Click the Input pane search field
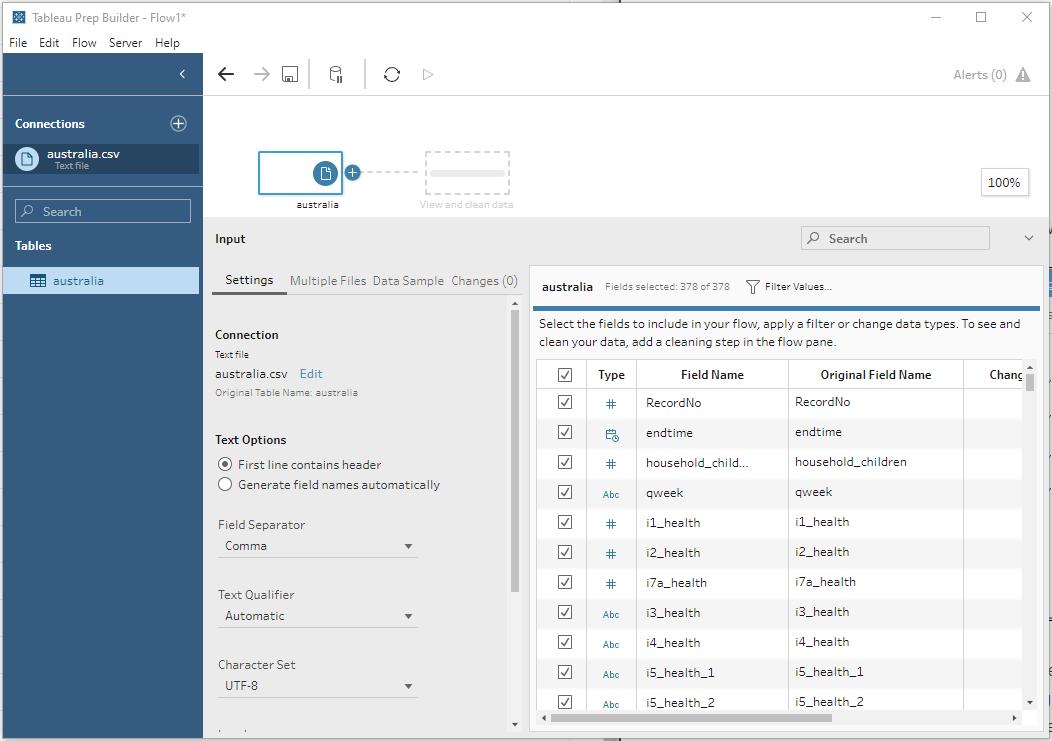The width and height of the screenshot is (1052, 741). point(895,239)
